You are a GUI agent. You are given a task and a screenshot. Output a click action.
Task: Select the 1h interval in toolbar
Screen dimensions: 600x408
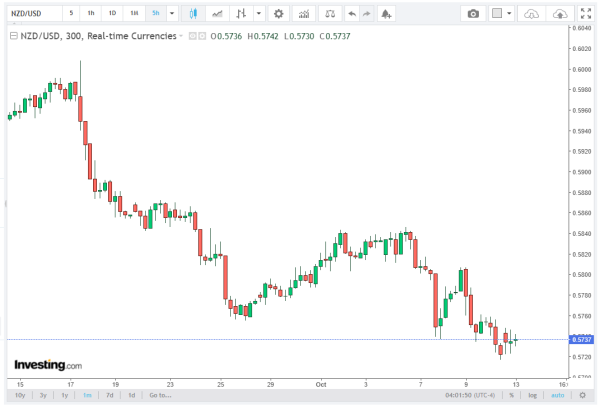pos(91,14)
